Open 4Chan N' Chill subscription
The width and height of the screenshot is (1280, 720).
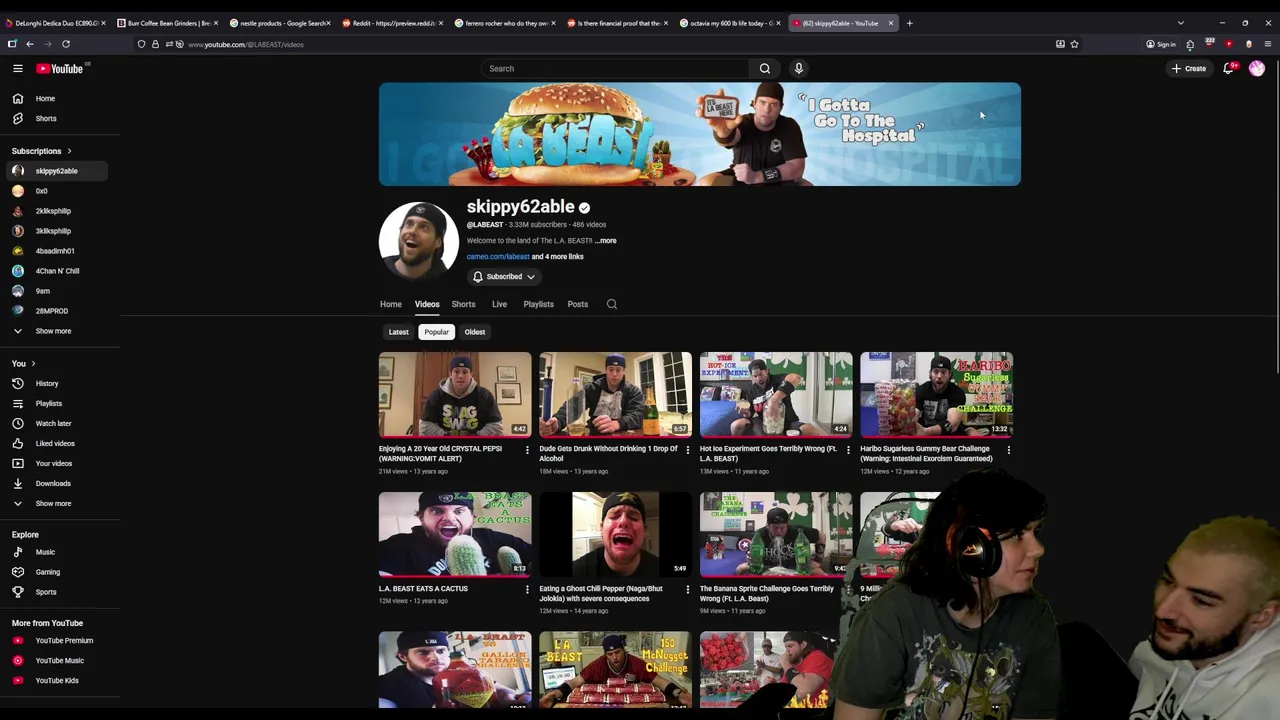point(55,271)
